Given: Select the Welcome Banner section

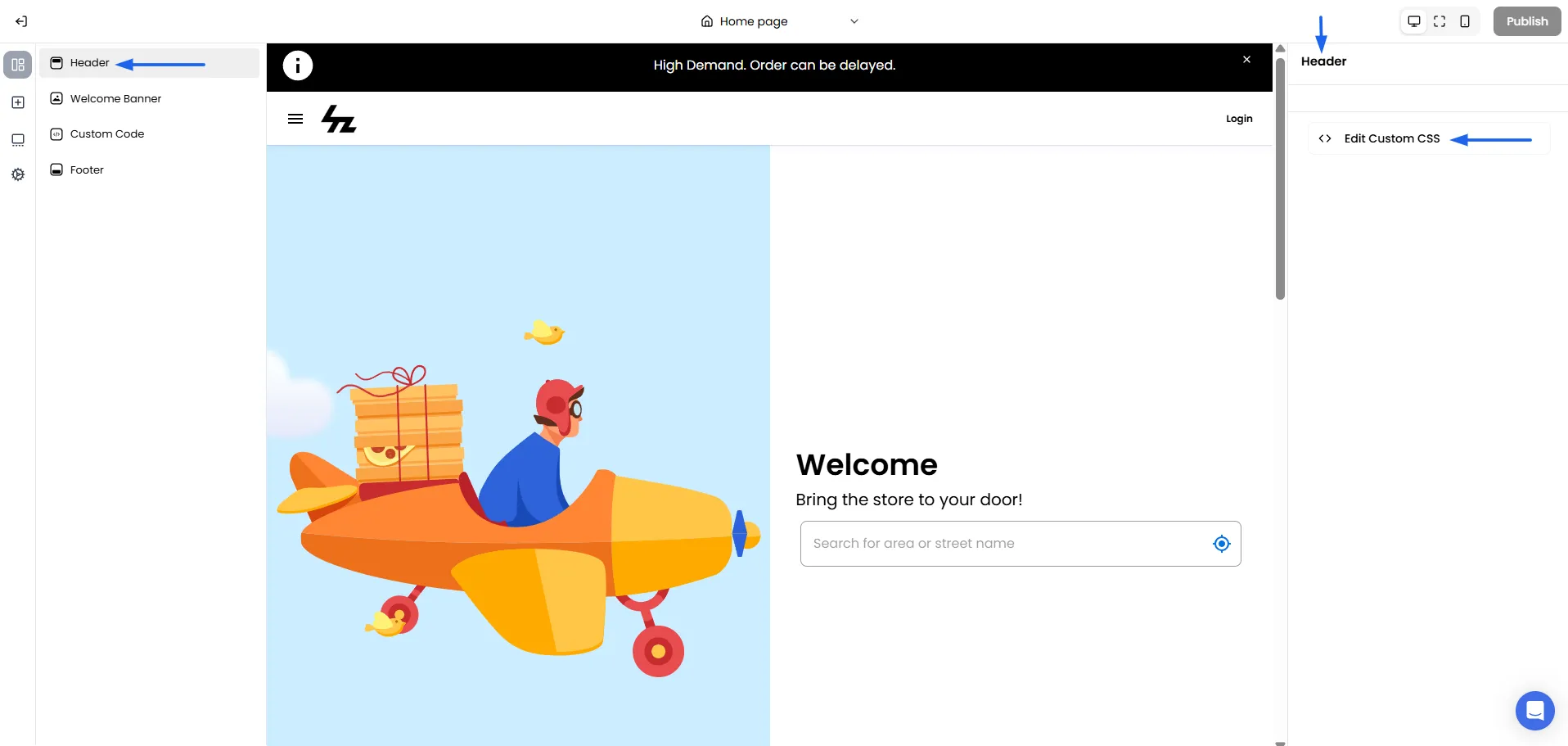Looking at the screenshot, I should (x=149, y=98).
